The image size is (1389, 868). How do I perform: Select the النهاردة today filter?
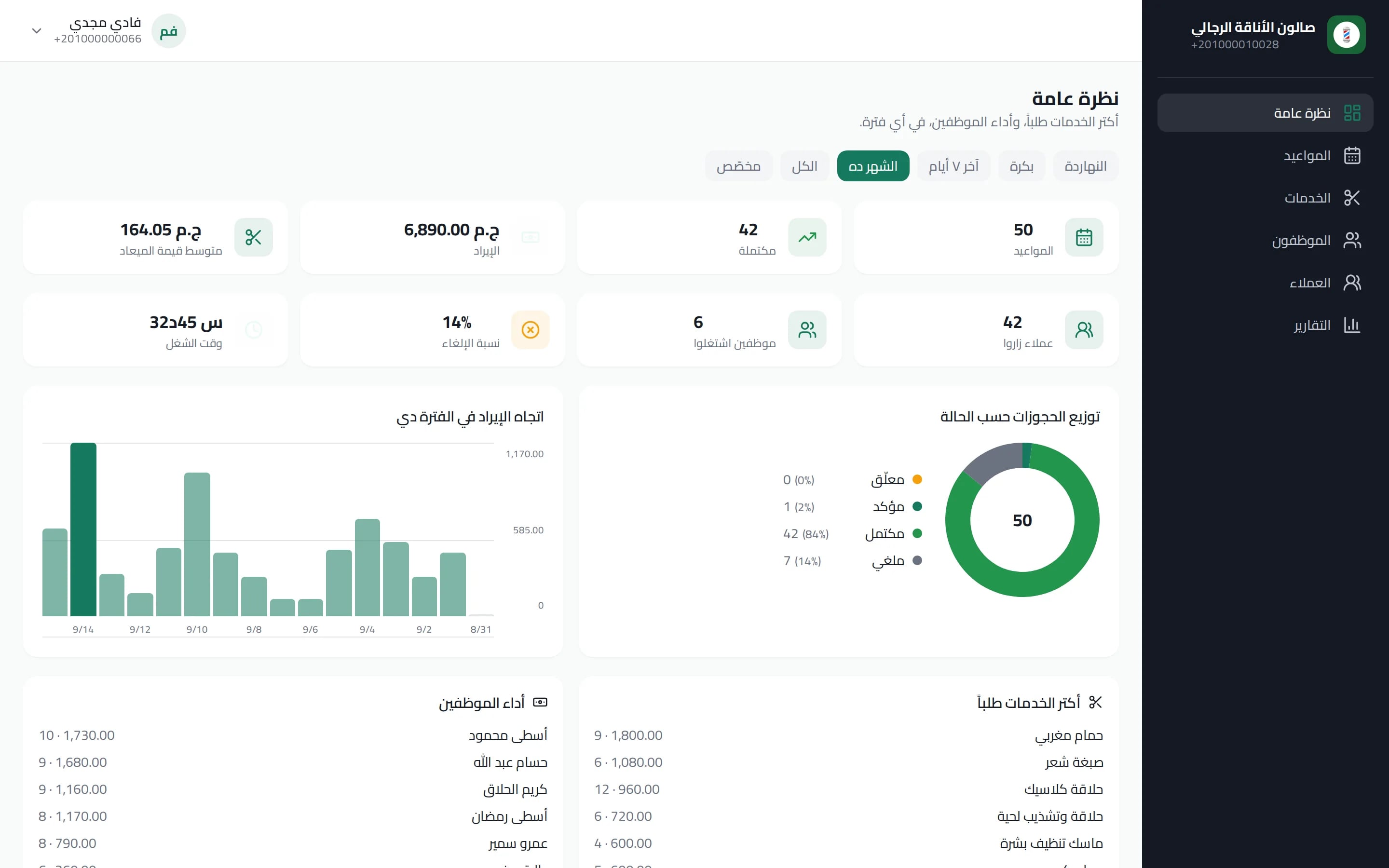pyautogui.click(x=1085, y=166)
